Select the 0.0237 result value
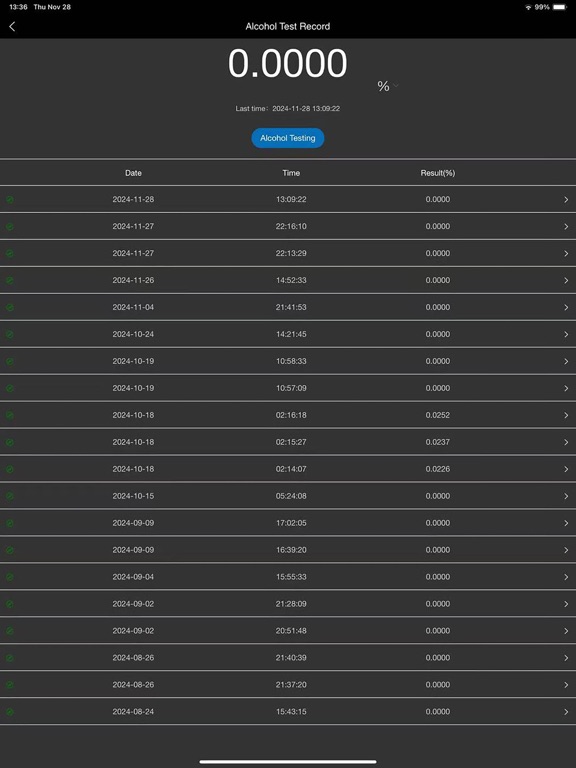Viewport: 576px width, 768px height. [437, 442]
